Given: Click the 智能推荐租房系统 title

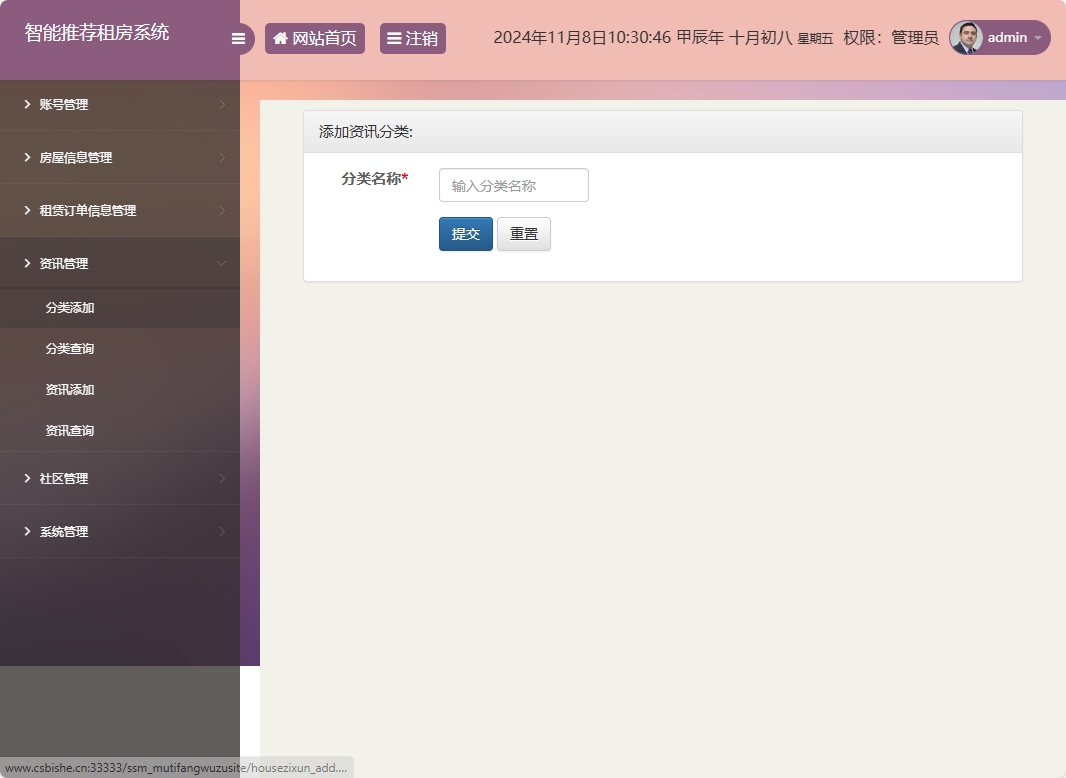Looking at the screenshot, I should click(97, 33).
